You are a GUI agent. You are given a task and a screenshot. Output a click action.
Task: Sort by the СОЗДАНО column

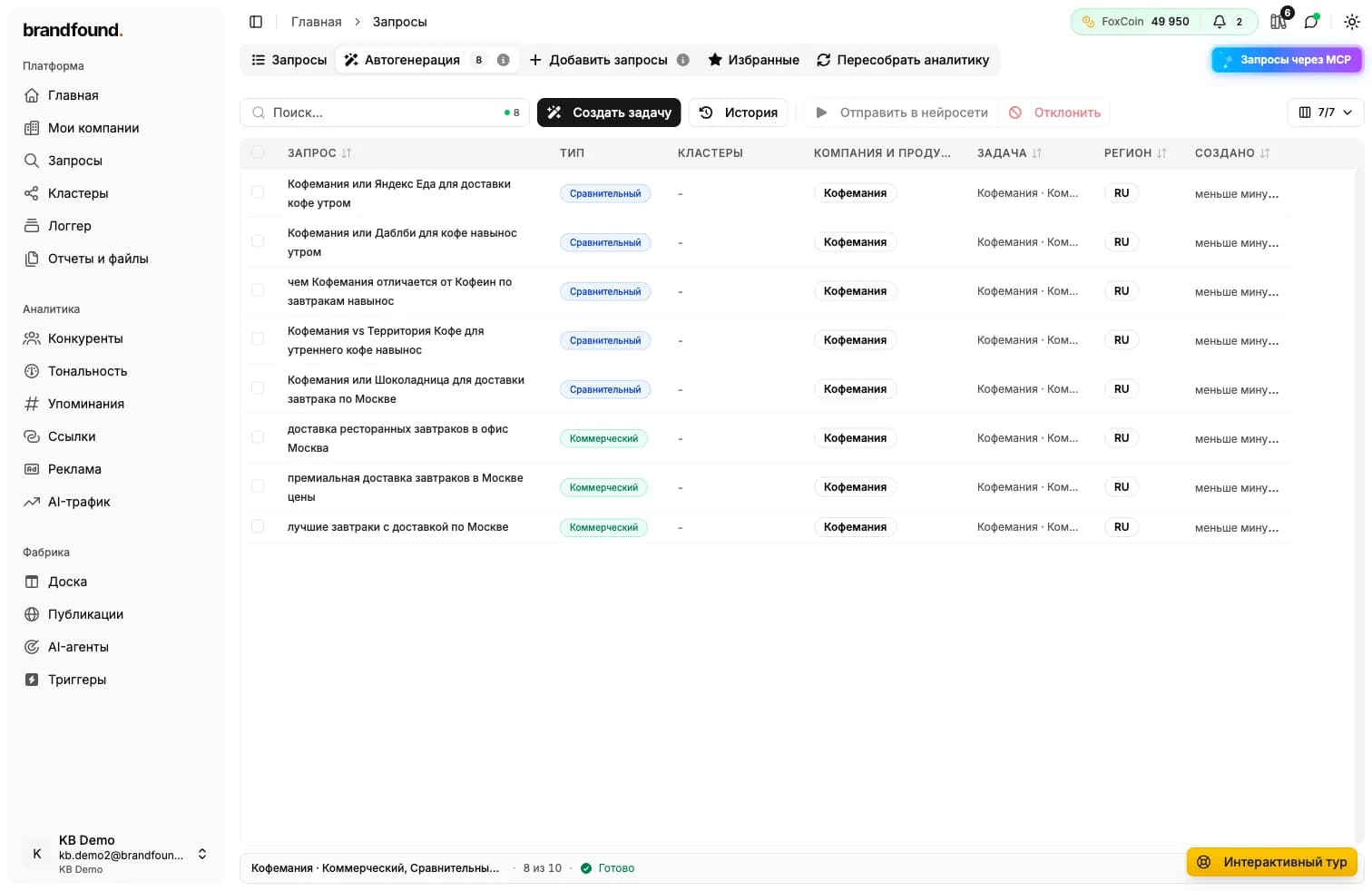pos(1232,153)
